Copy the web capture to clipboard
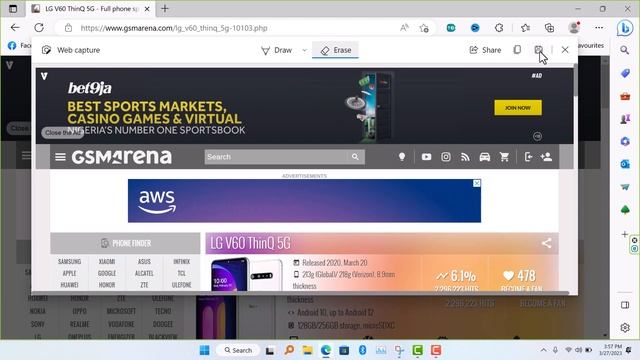The image size is (640, 360). 517,50
